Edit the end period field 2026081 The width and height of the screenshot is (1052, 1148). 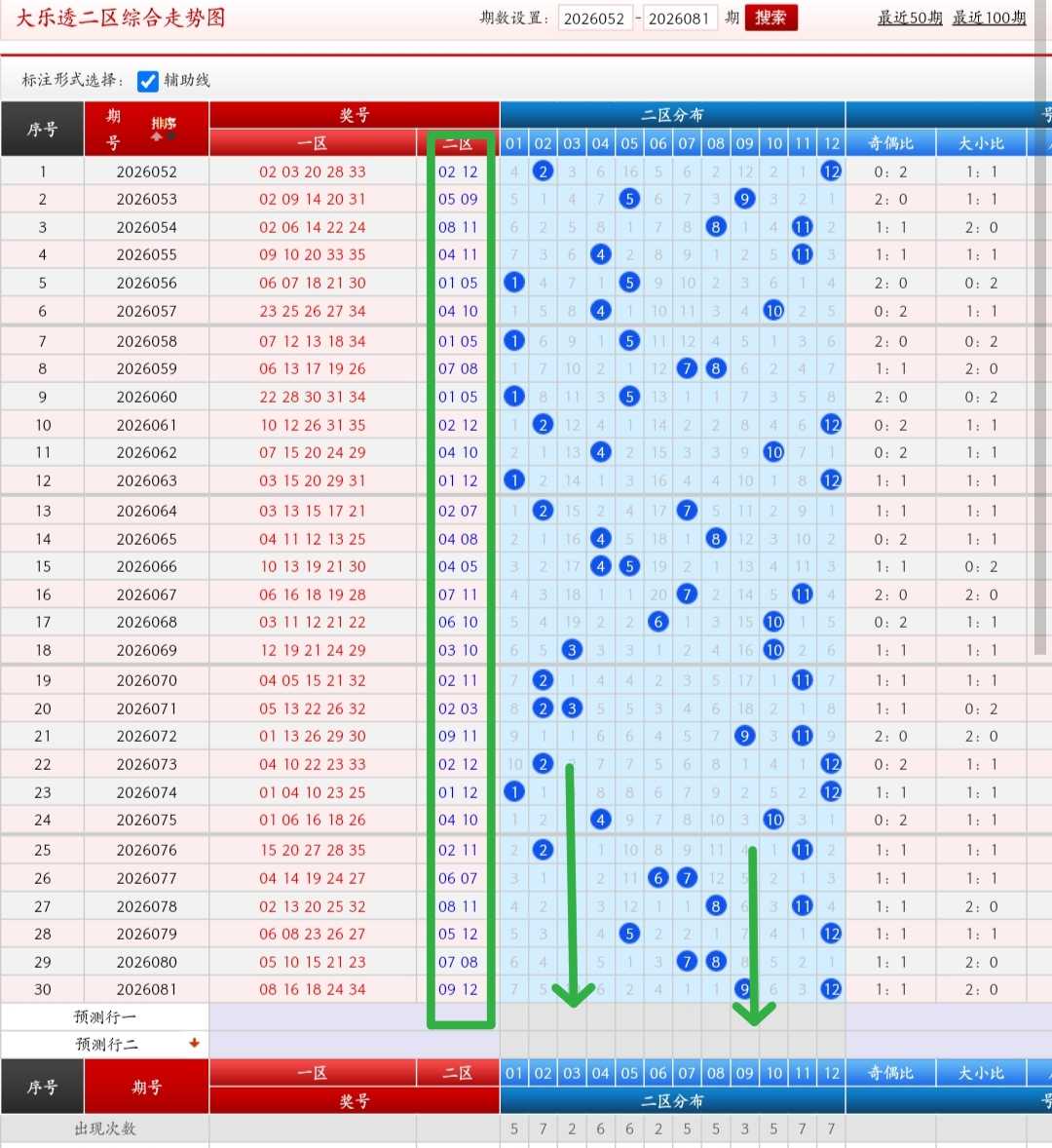[x=679, y=19]
